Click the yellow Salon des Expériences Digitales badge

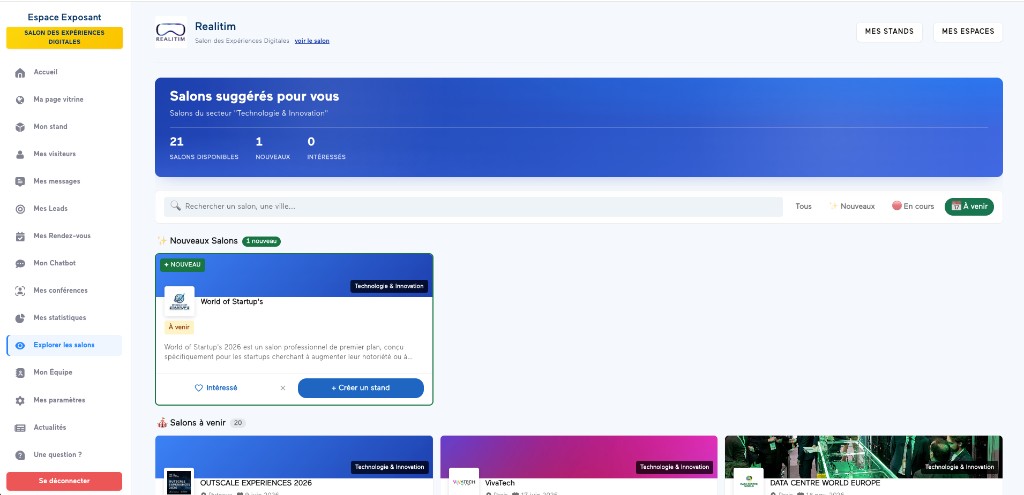coord(65,38)
